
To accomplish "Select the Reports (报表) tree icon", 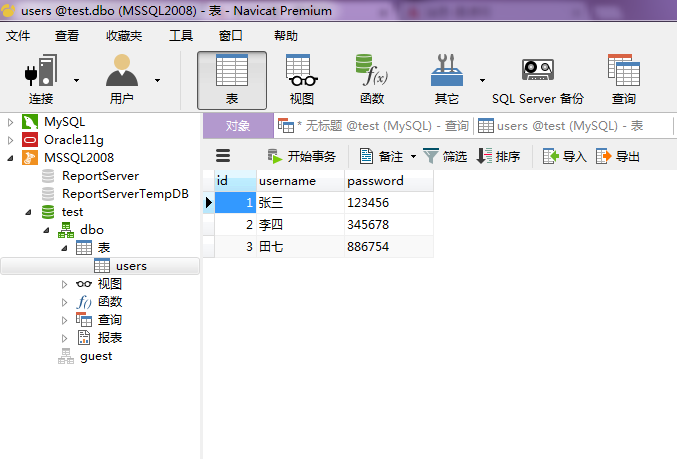I will (84, 338).
